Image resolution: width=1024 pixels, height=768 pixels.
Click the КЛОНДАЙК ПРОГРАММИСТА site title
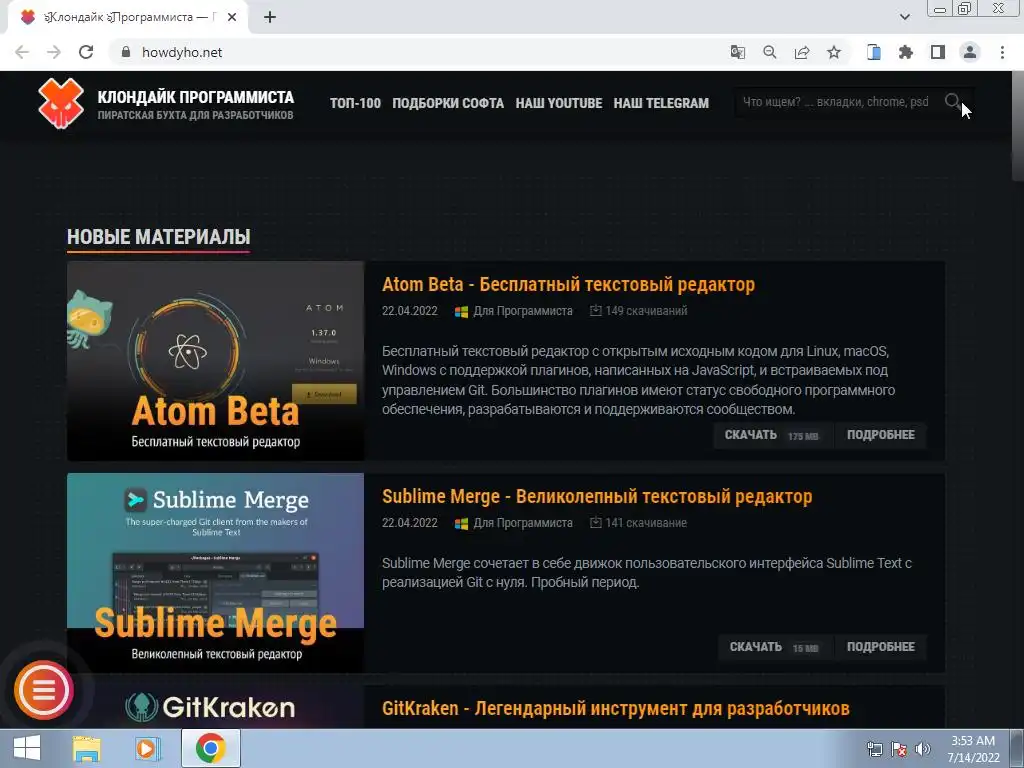[196, 97]
